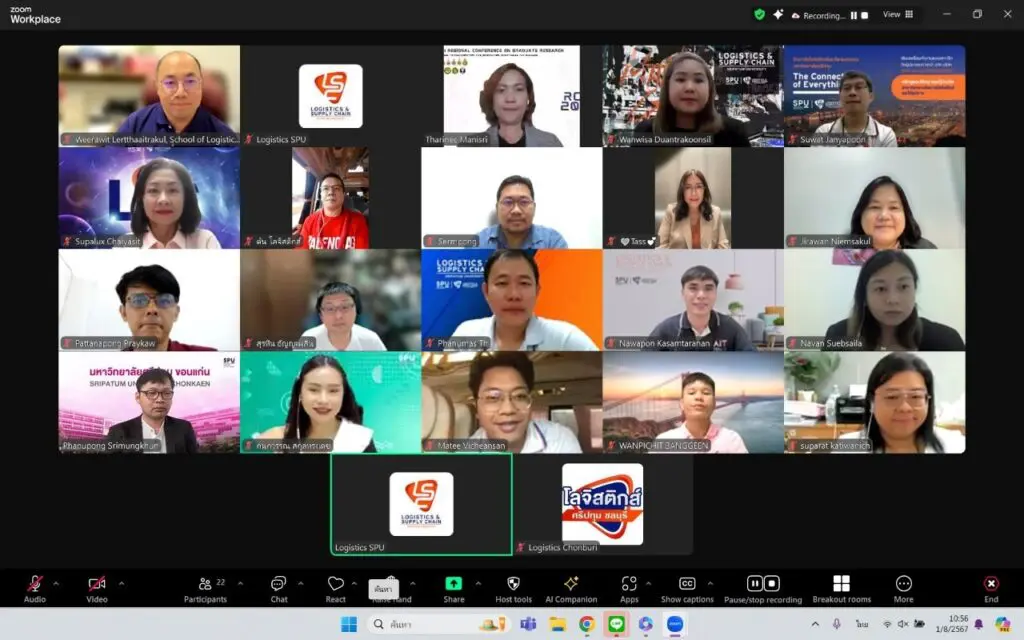This screenshot has height=640, width=1024.
Task: Pause the recording from the top bar
Action: tap(854, 16)
